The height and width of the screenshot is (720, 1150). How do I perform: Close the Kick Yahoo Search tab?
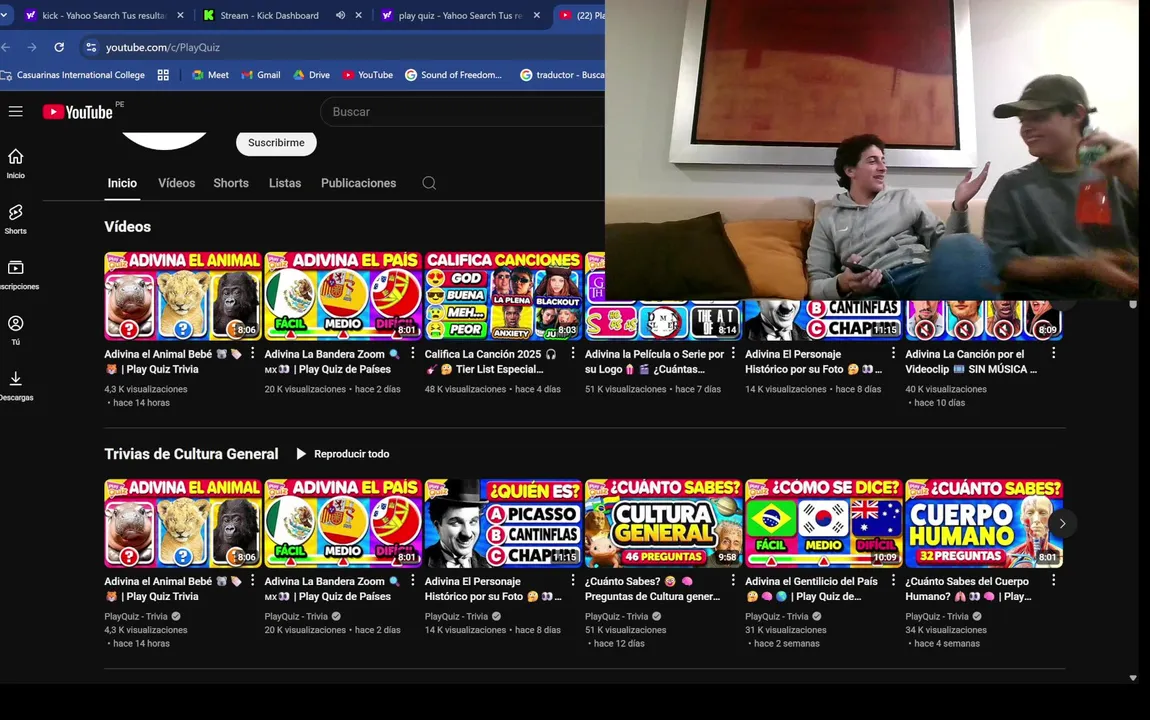[x=180, y=15]
